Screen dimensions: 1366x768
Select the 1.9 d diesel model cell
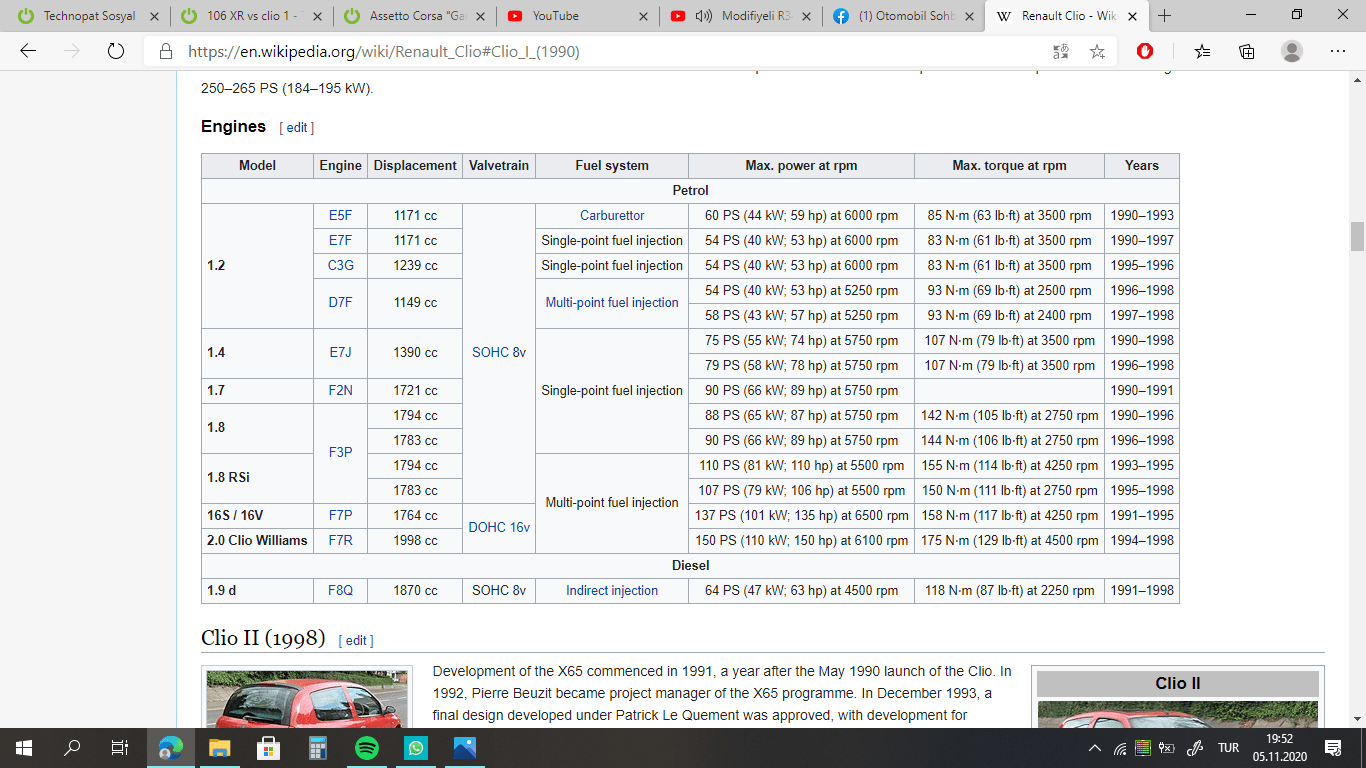click(x=258, y=591)
